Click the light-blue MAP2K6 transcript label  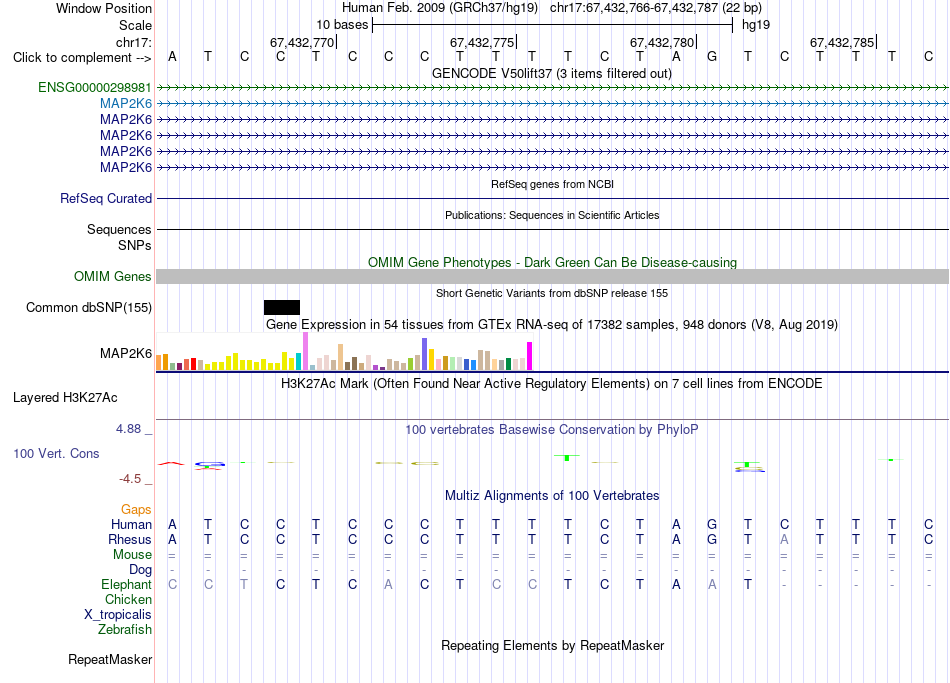[126, 104]
